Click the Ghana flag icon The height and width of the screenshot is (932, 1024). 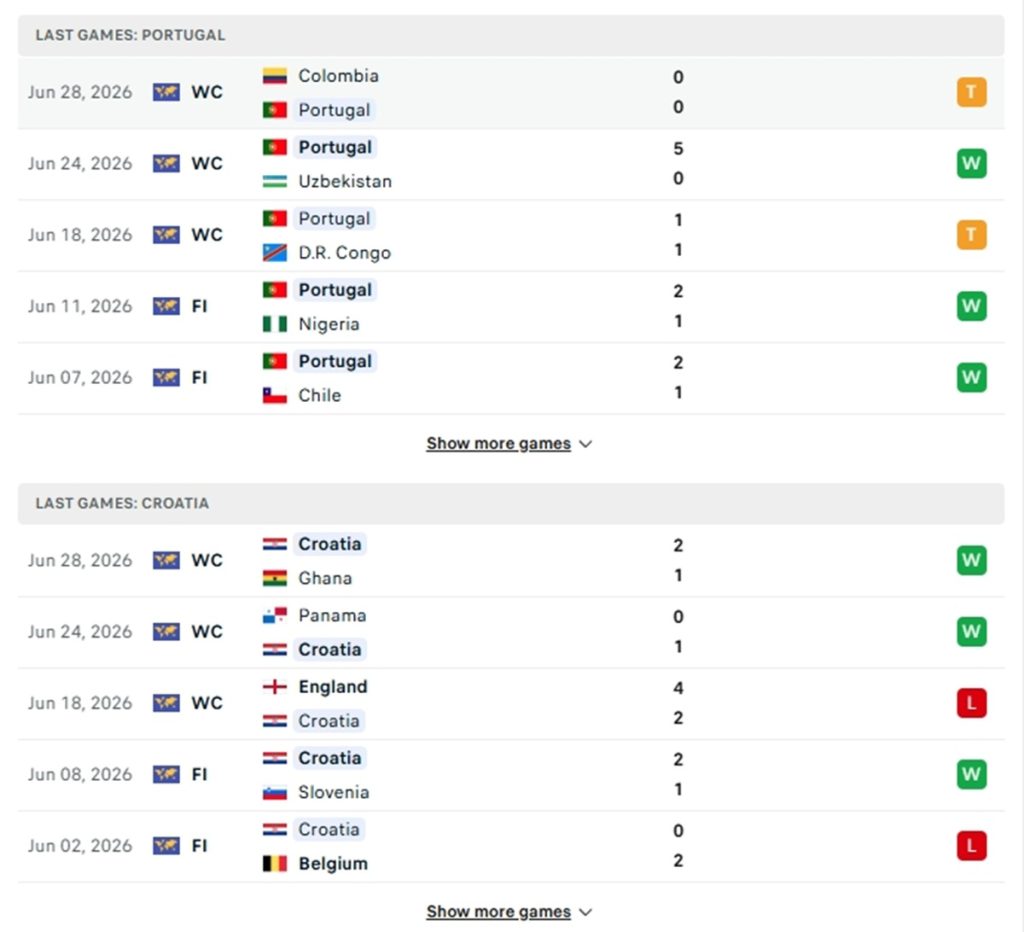click(274, 578)
